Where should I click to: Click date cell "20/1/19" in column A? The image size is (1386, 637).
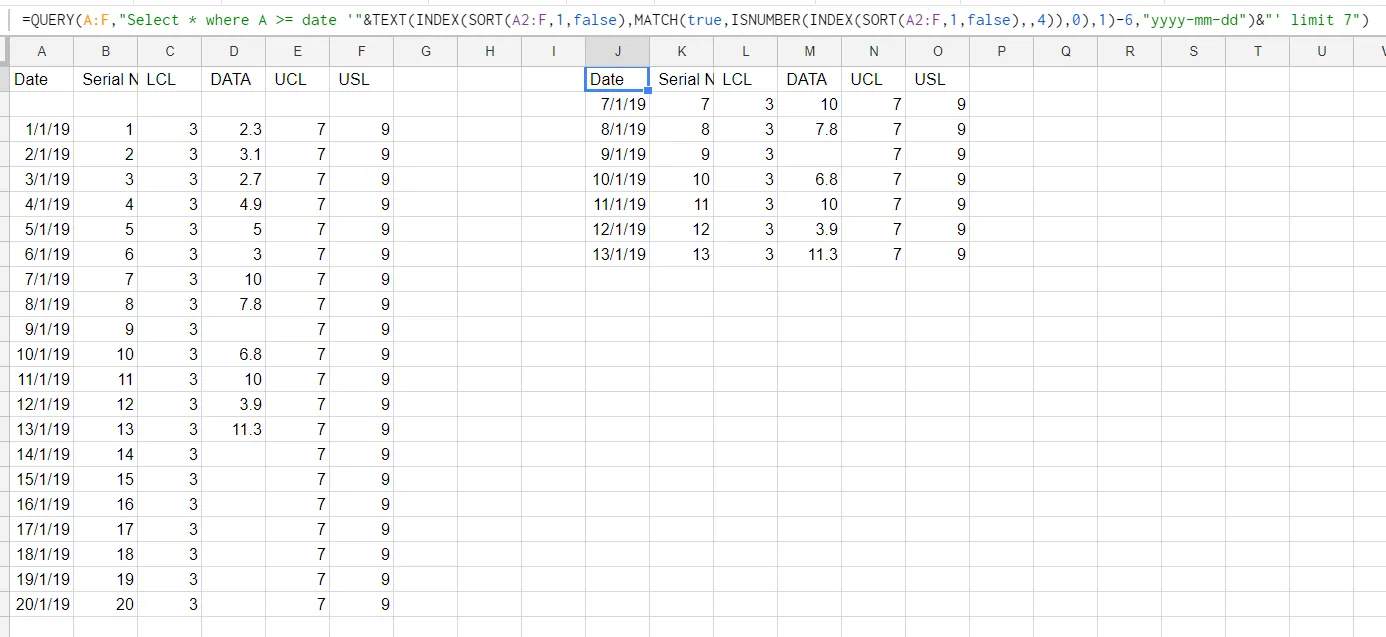pyautogui.click(x=42, y=604)
